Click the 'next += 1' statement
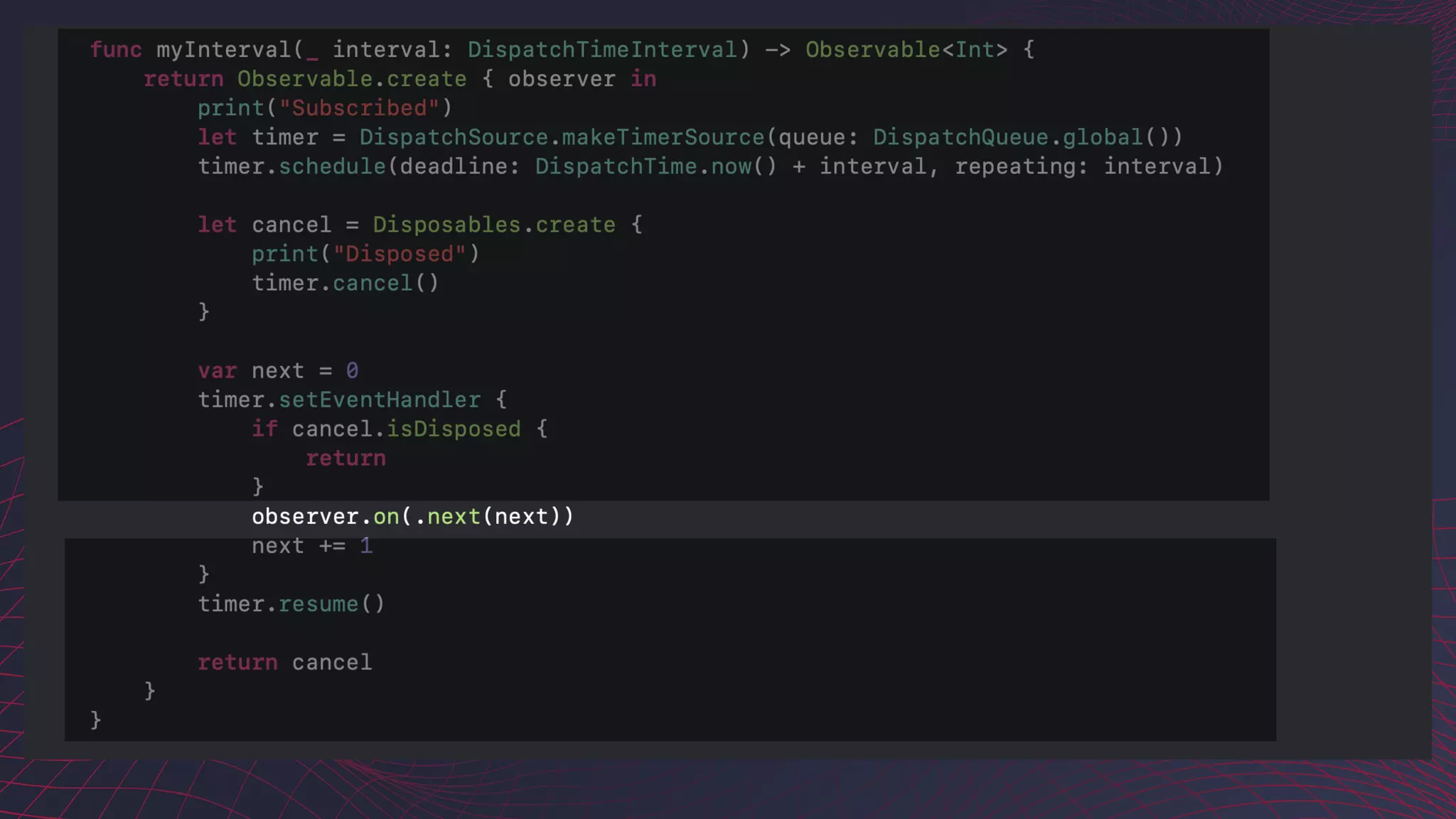The height and width of the screenshot is (819, 1456). [311, 546]
